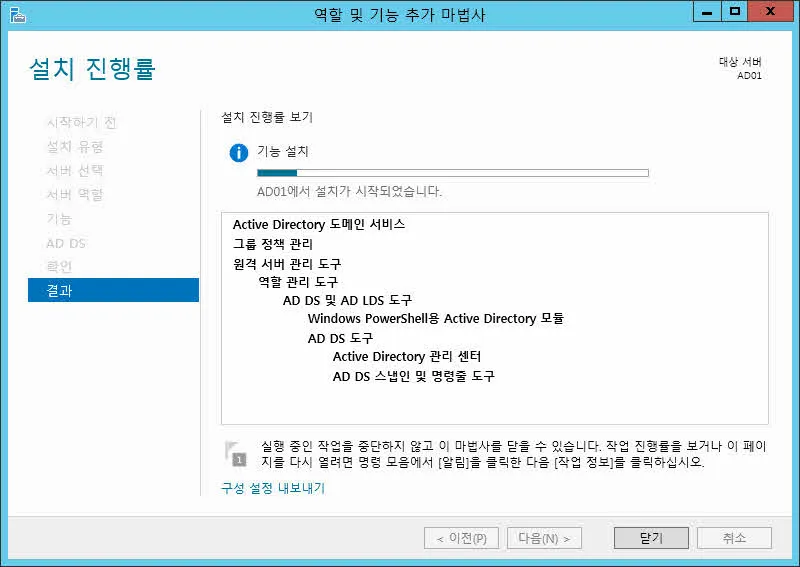
Task: Close the wizard with the X button
Action: pyautogui.click(x=770, y=11)
